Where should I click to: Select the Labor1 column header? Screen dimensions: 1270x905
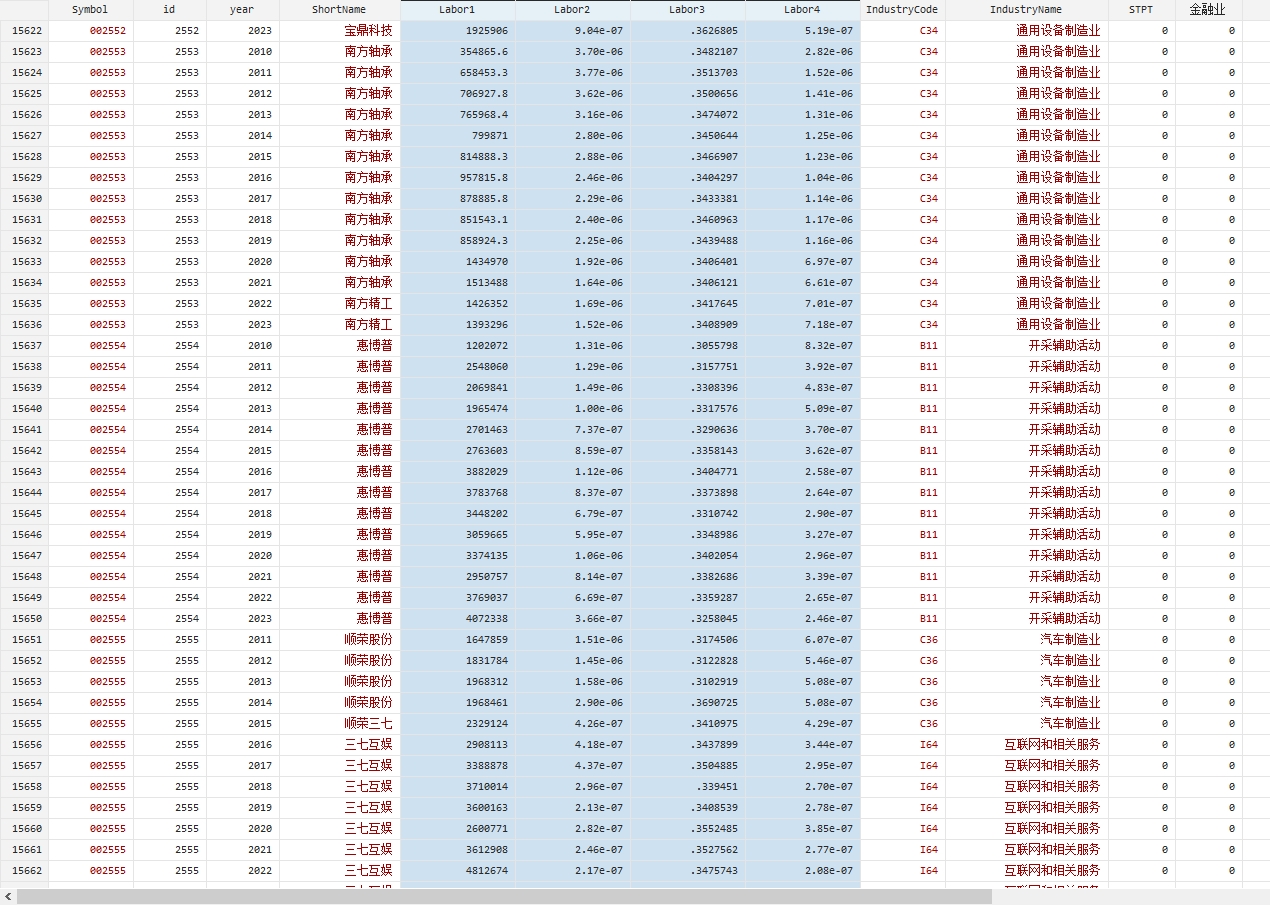coord(457,9)
